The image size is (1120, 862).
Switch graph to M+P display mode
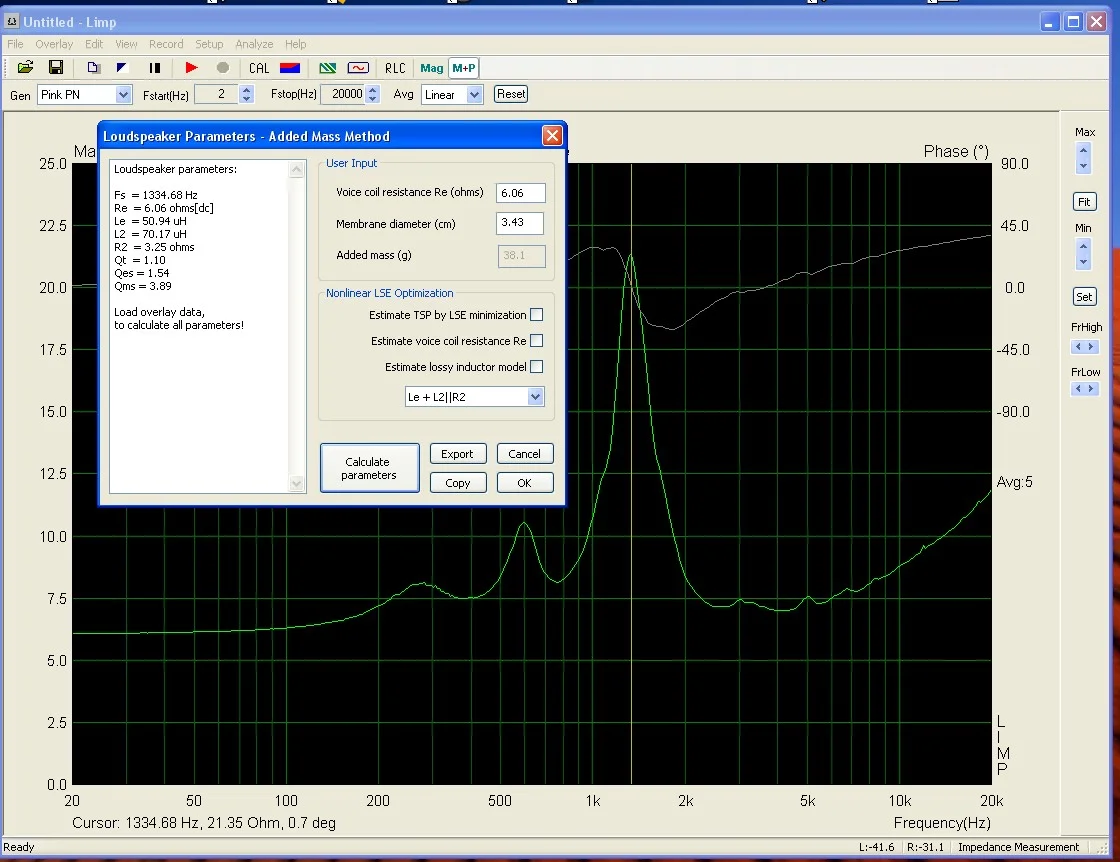tap(463, 67)
